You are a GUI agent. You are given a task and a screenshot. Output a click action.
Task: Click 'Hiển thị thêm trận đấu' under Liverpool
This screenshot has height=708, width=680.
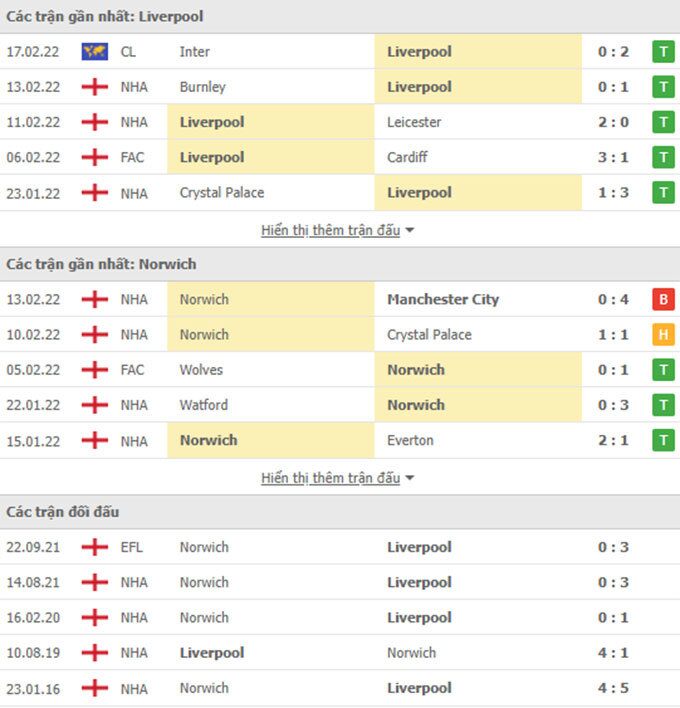[330, 230]
